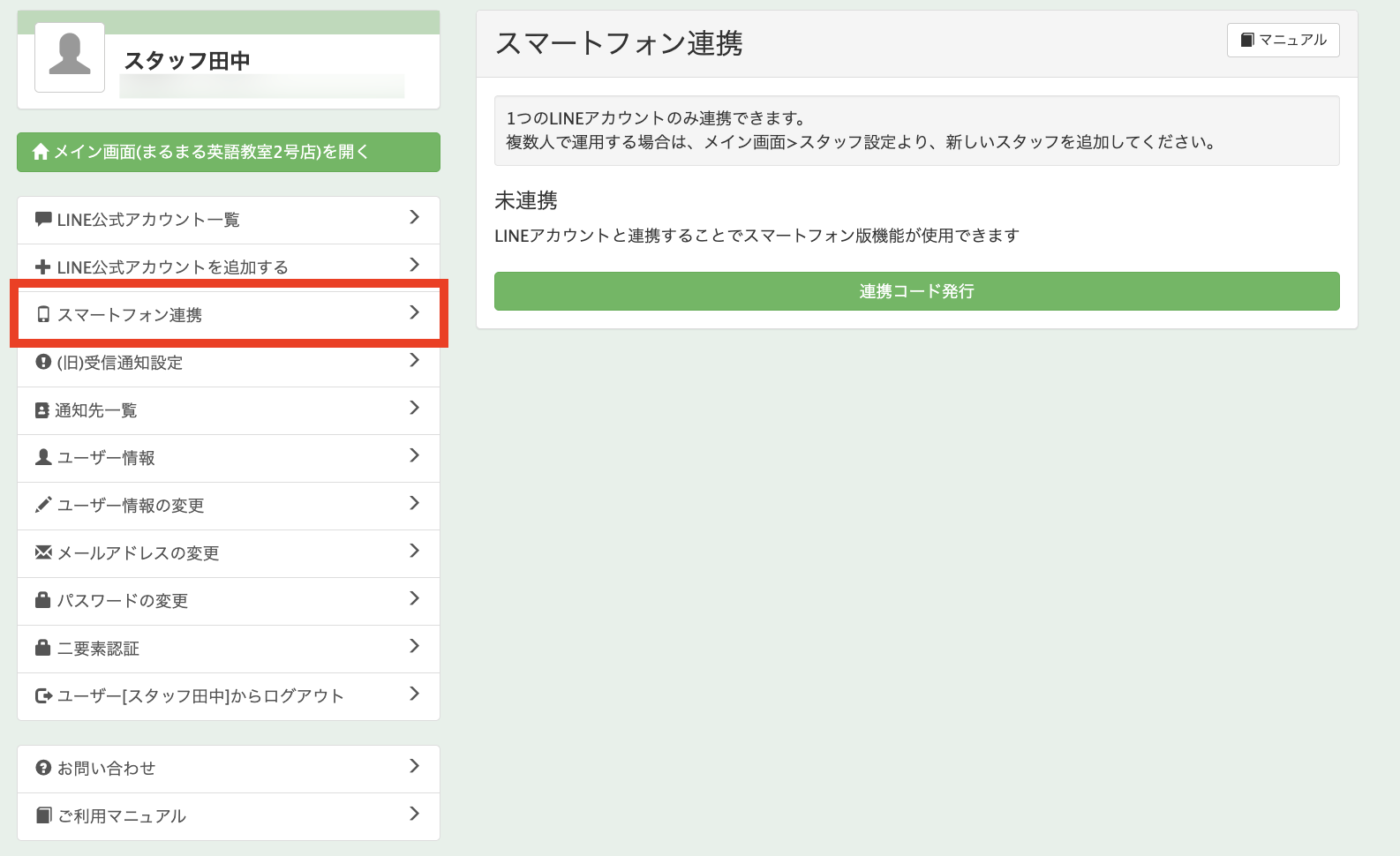This screenshot has height=856, width=1400.
Task: Open 通知先一覧 menu item
Action: coord(229,410)
